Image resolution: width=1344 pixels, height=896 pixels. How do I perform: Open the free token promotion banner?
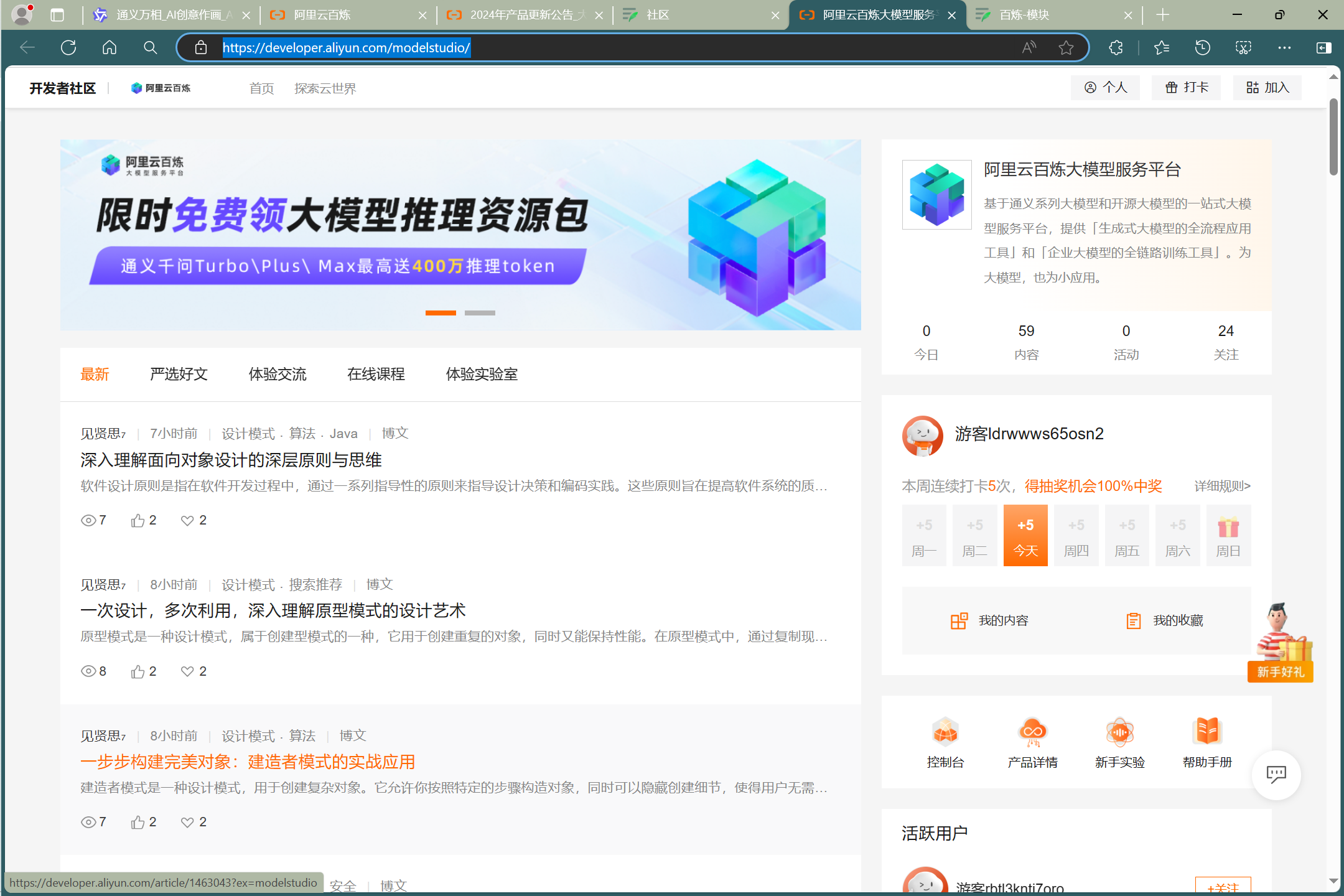click(x=460, y=235)
